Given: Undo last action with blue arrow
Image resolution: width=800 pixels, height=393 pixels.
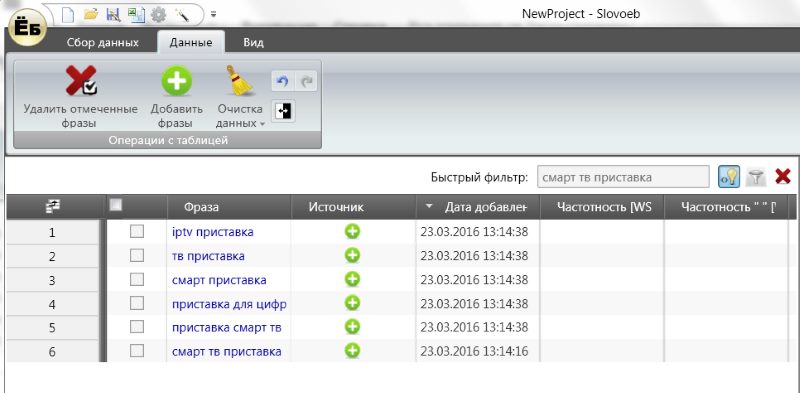Looking at the screenshot, I should point(282,82).
